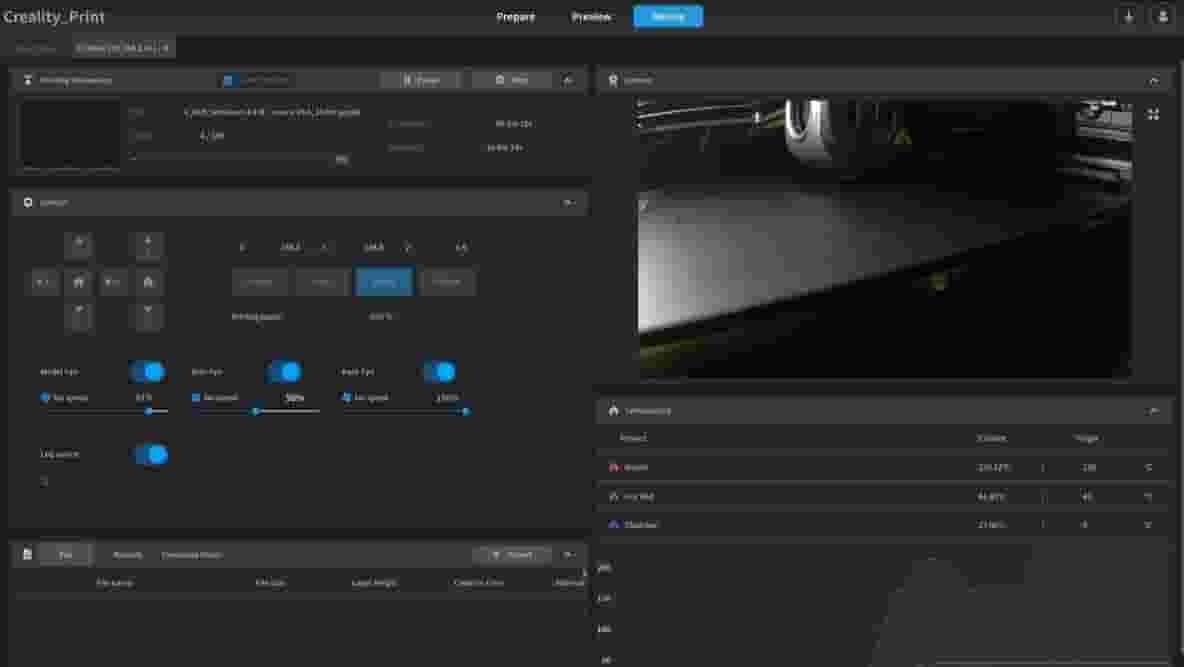Edit the Nozzle target temperature field

[x=1088, y=468]
